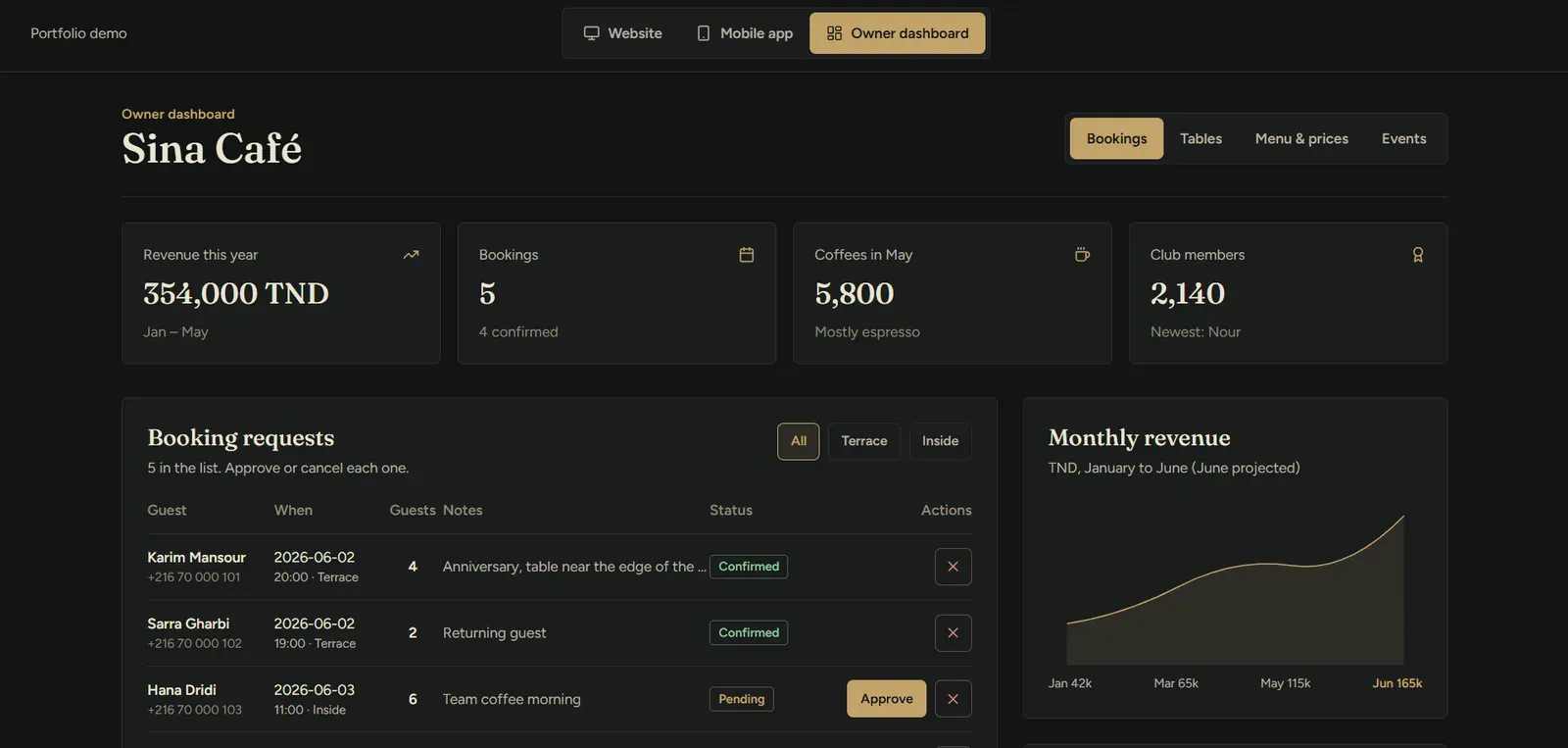The image size is (1568, 748).
Task: Select the Owner dashboard view
Action: [x=897, y=33]
